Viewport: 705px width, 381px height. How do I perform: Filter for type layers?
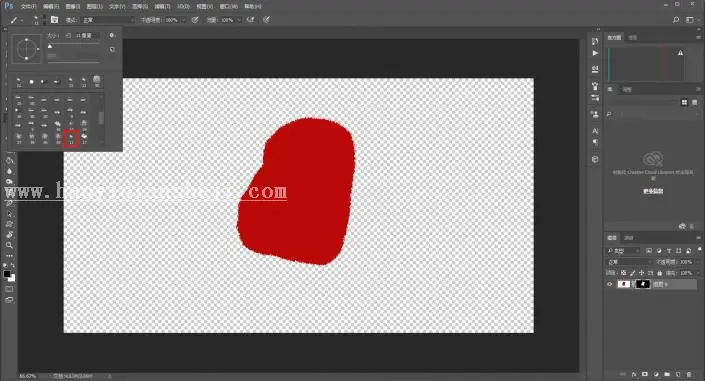pos(669,251)
